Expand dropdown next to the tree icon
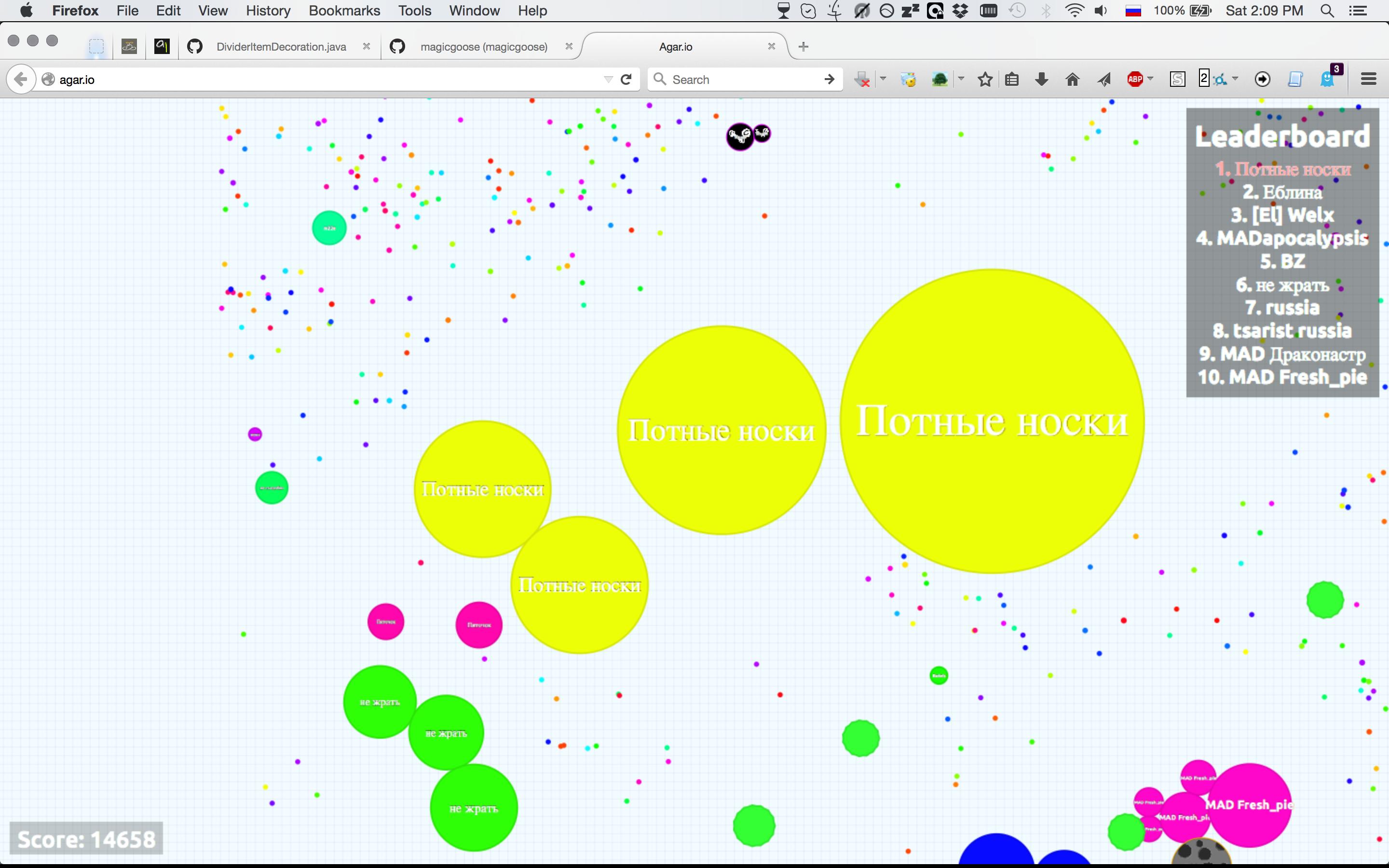1389x868 pixels. click(x=961, y=78)
